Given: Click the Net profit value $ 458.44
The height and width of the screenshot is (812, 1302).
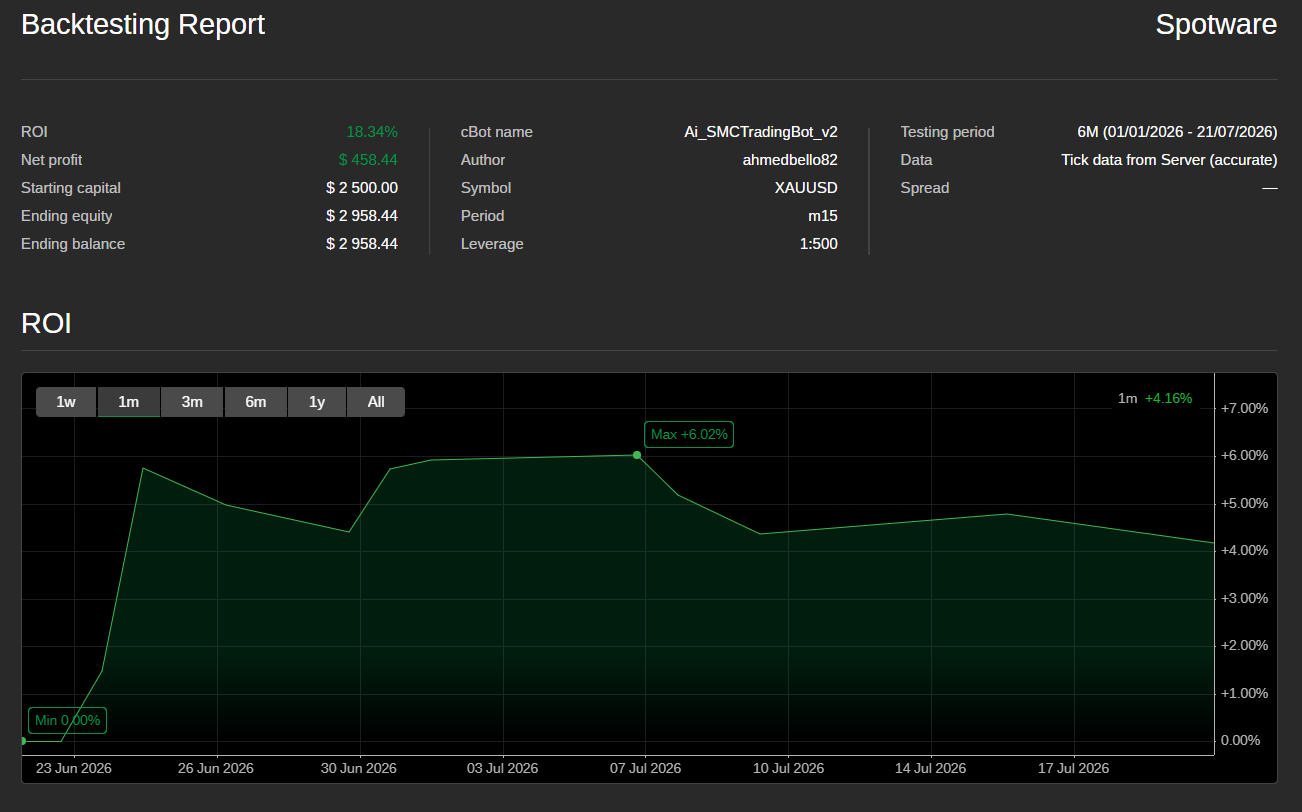Looking at the screenshot, I should [x=368, y=160].
